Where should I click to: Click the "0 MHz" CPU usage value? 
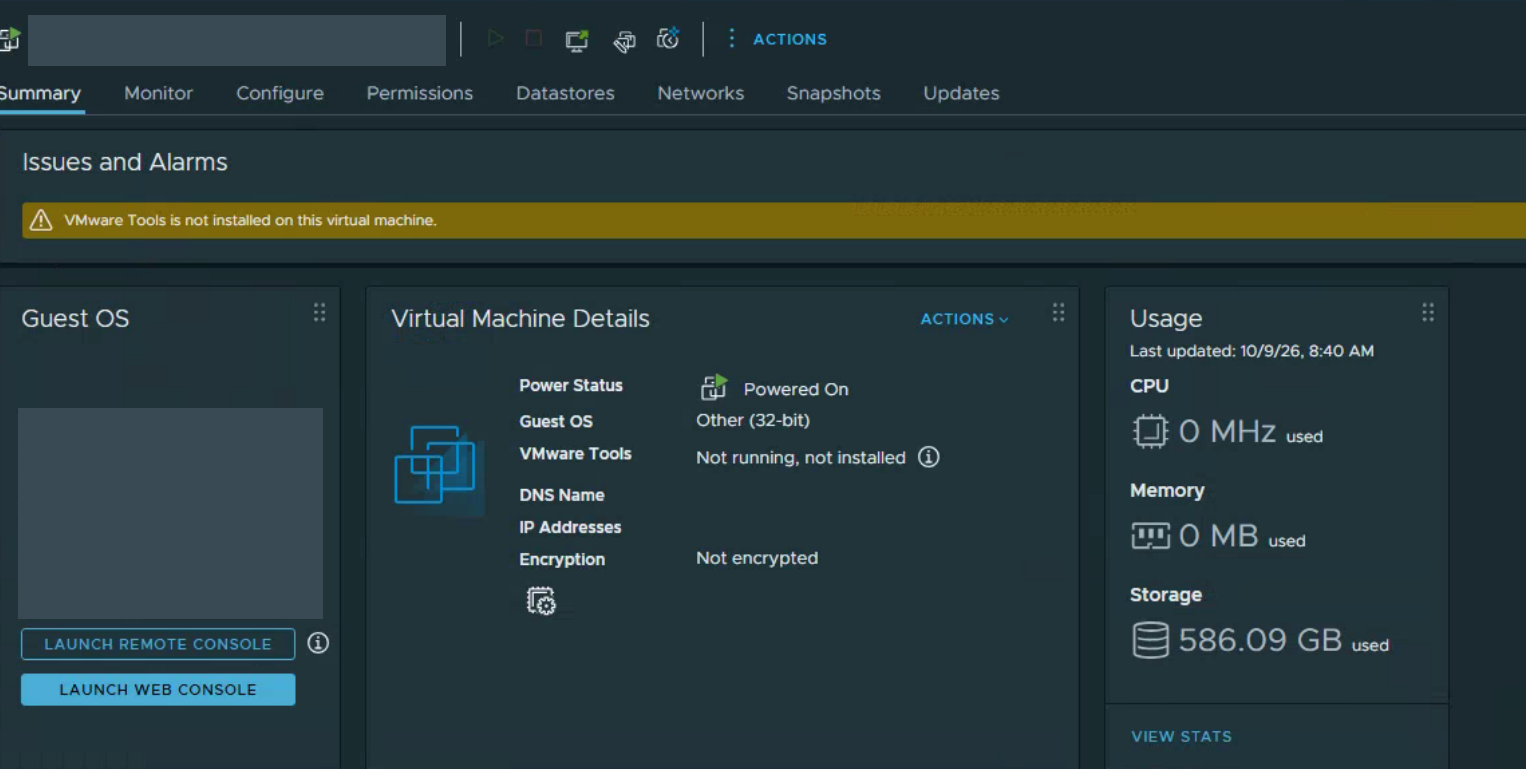pos(1228,432)
